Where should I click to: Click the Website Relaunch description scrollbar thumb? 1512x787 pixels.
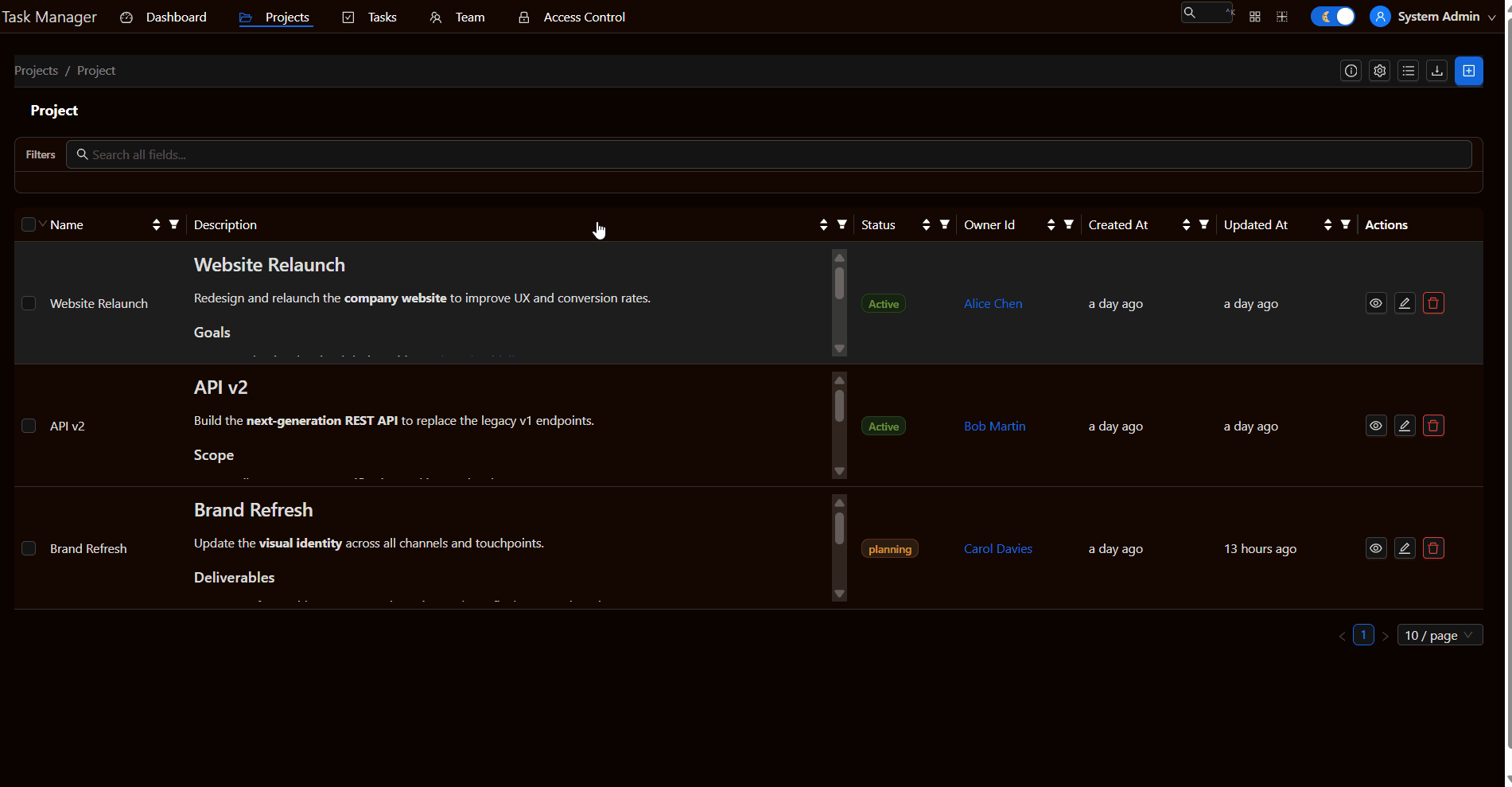839,283
